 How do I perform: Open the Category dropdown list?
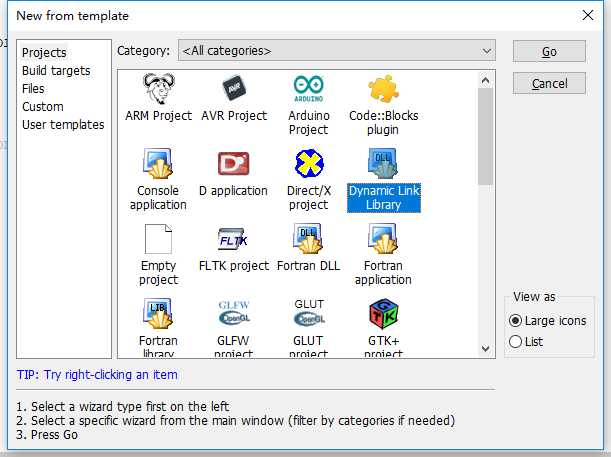pyautogui.click(x=337, y=51)
